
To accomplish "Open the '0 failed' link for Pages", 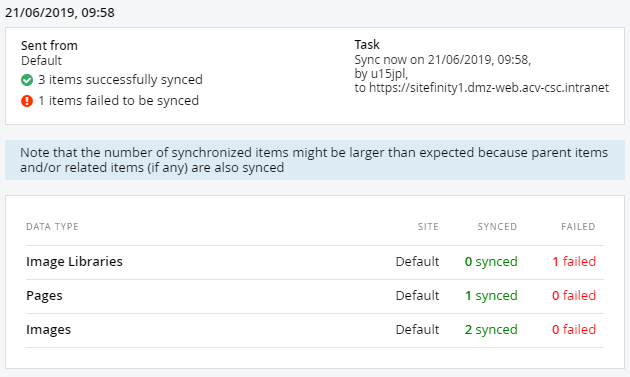I will (x=574, y=296).
